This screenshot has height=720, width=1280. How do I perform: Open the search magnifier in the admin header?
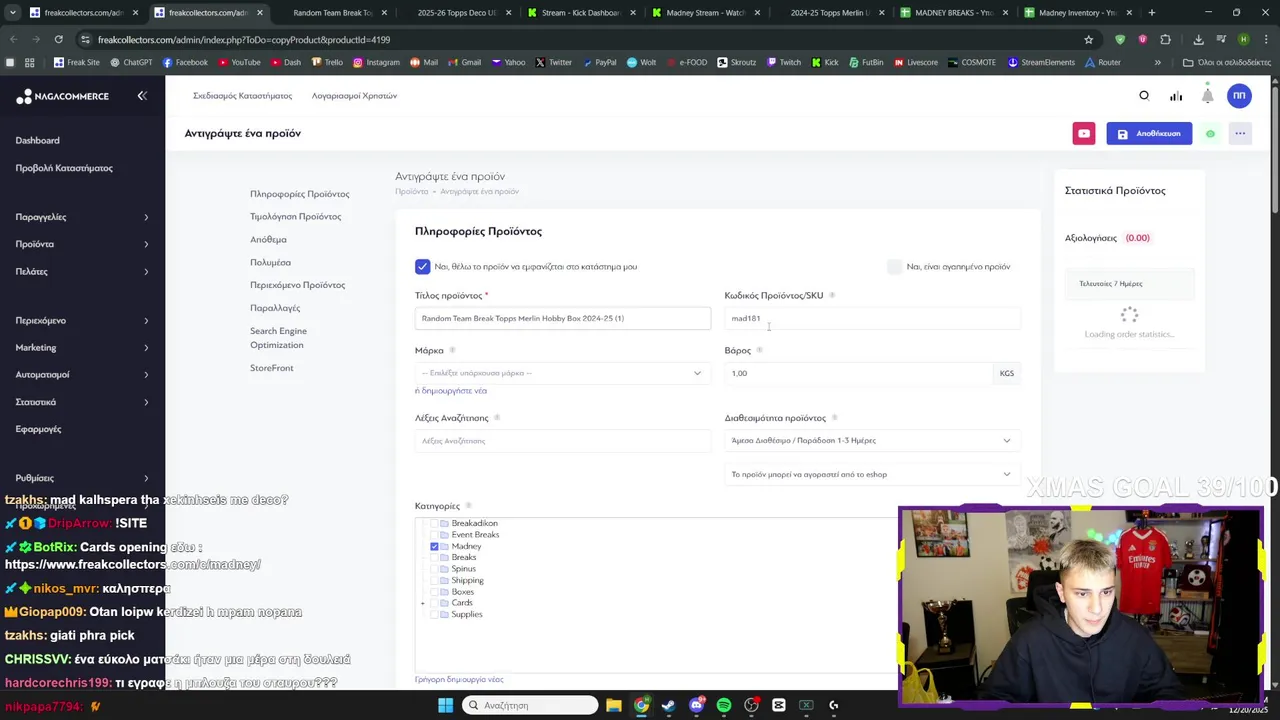point(1144,96)
